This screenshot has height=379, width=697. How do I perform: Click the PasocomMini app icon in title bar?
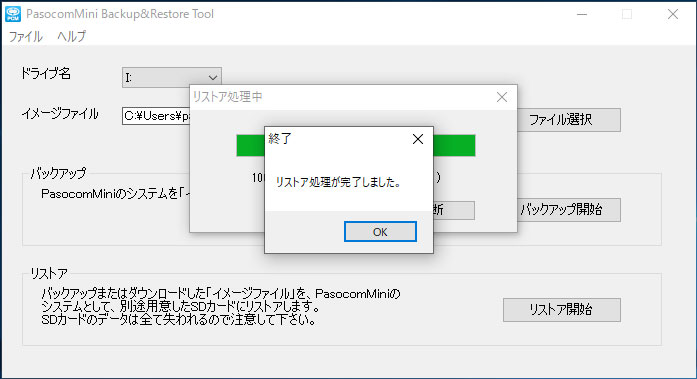[x=13, y=14]
